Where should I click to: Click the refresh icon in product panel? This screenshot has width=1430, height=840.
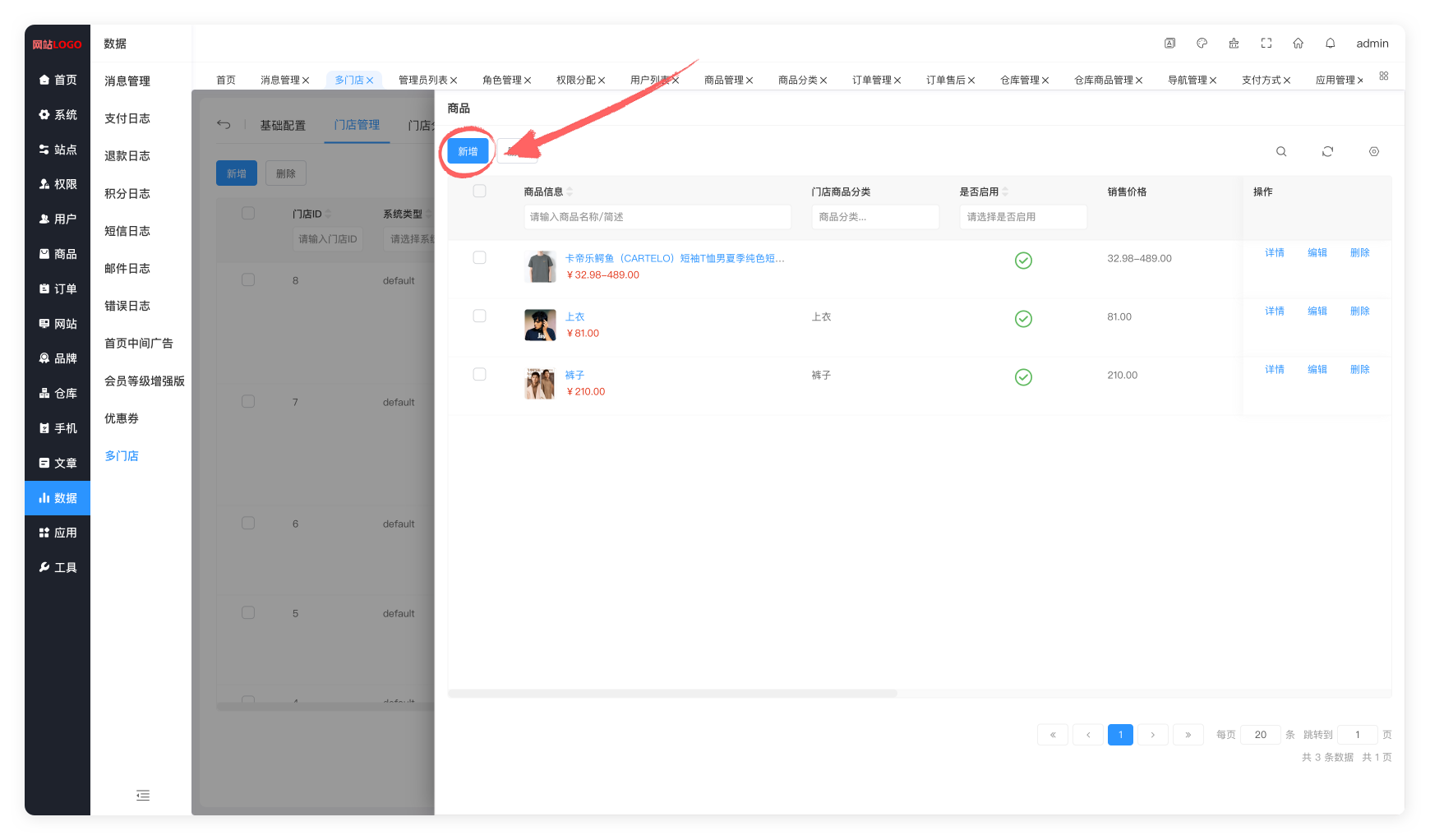click(x=1327, y=151)
